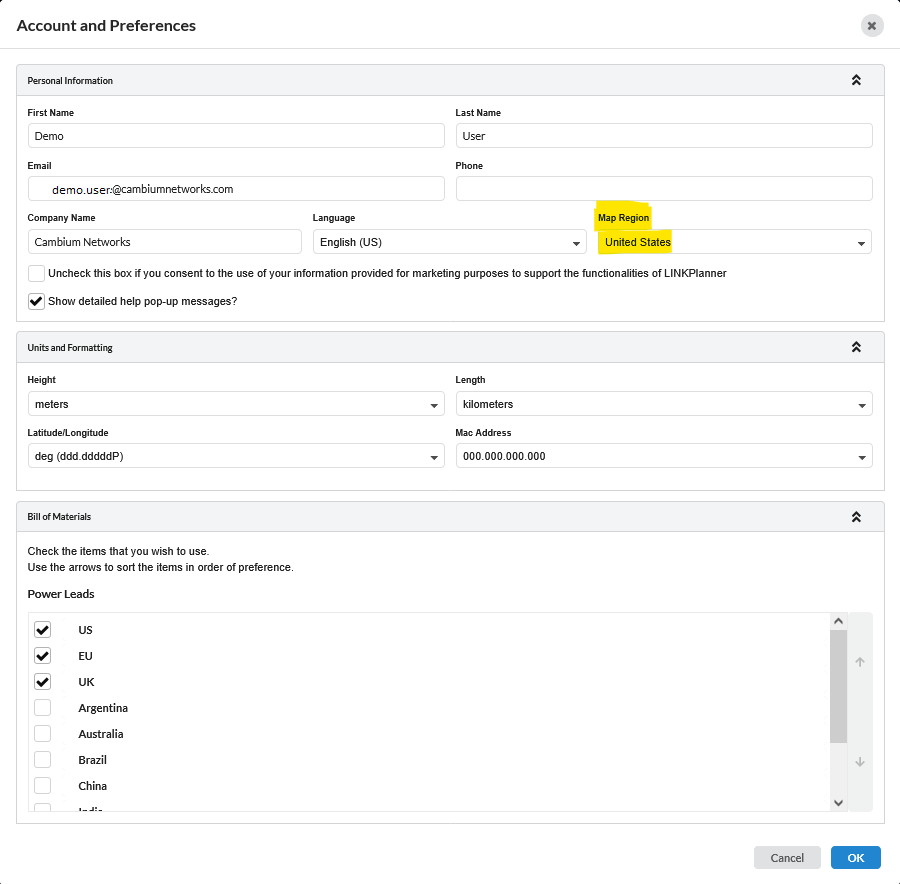Move selected power lead down

coord(860,762)
